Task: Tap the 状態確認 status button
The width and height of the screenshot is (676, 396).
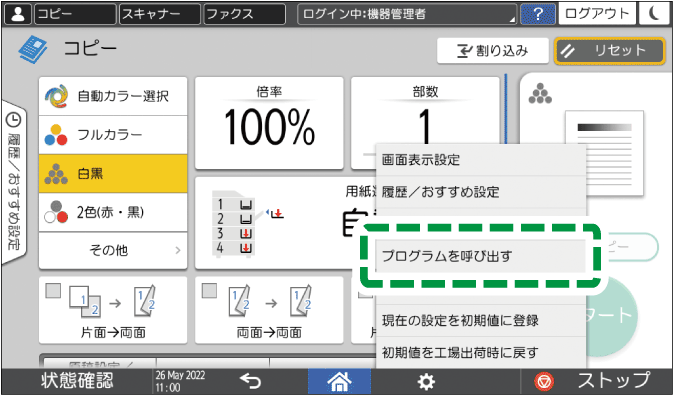Action: click(x=77, y=381)
